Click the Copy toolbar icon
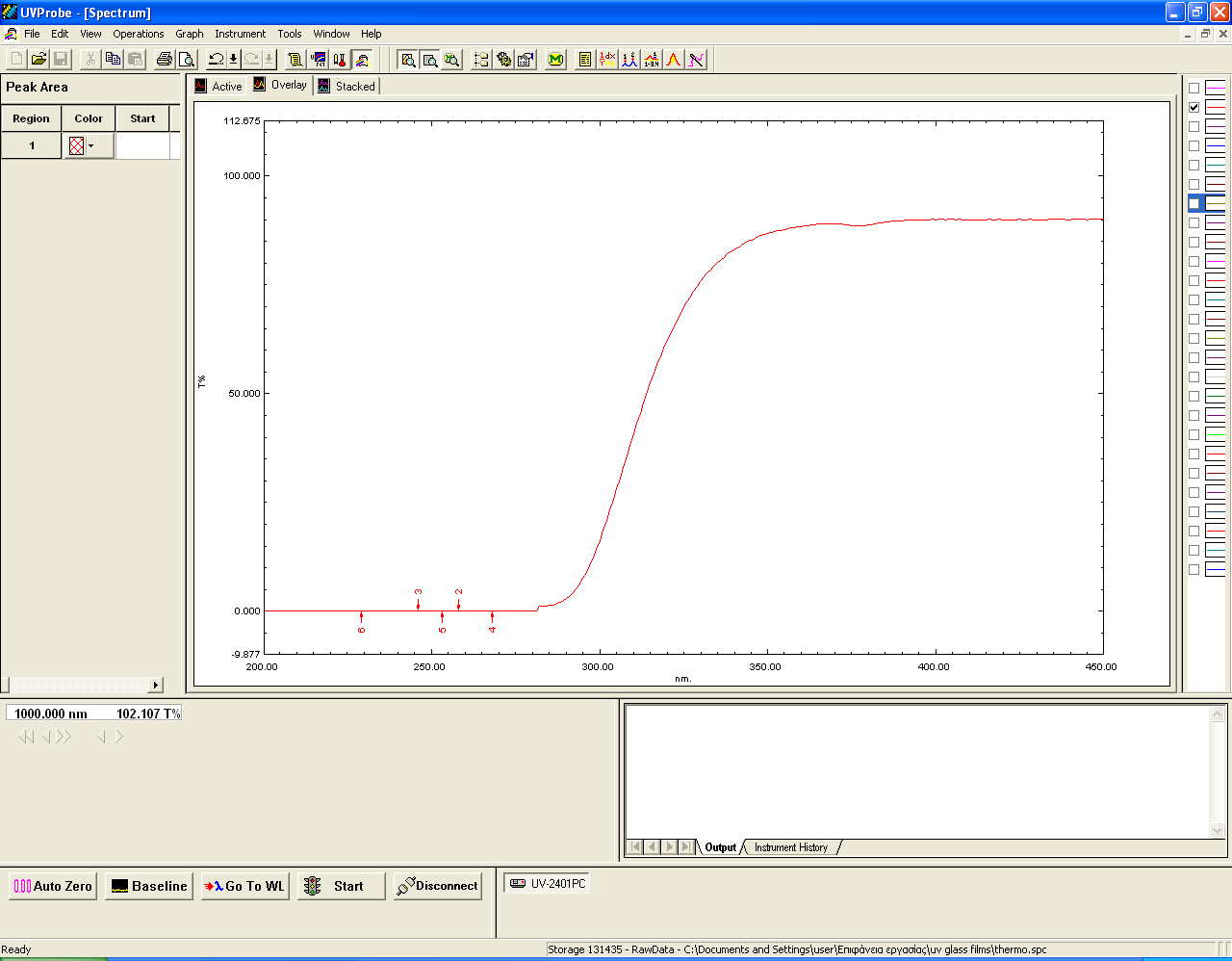 click(113, 60)
